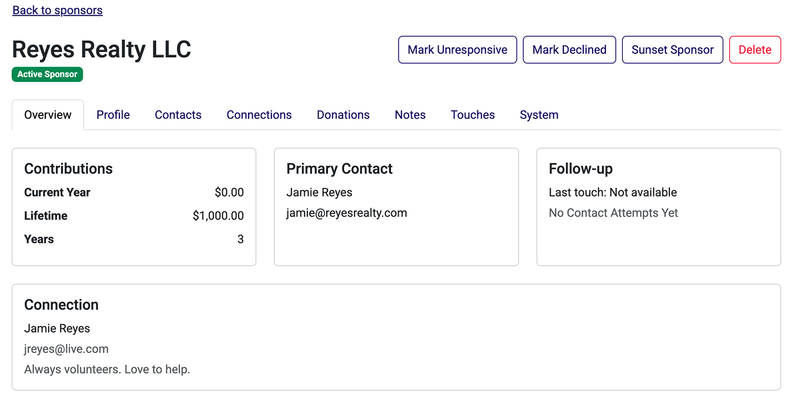Click the jreyes@live.com connection email
This screenshot has width=800, height=400.
click(x=66, y=349)
